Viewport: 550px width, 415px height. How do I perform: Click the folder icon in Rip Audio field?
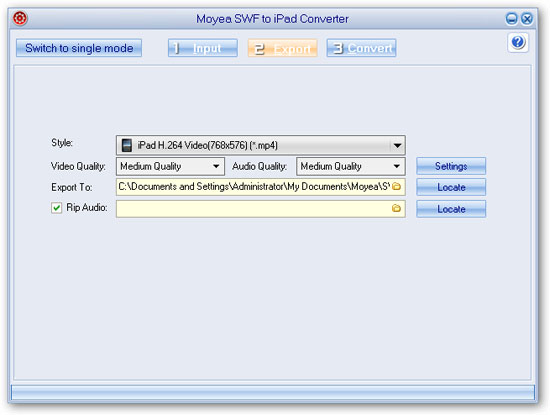(x=396, y=208)
